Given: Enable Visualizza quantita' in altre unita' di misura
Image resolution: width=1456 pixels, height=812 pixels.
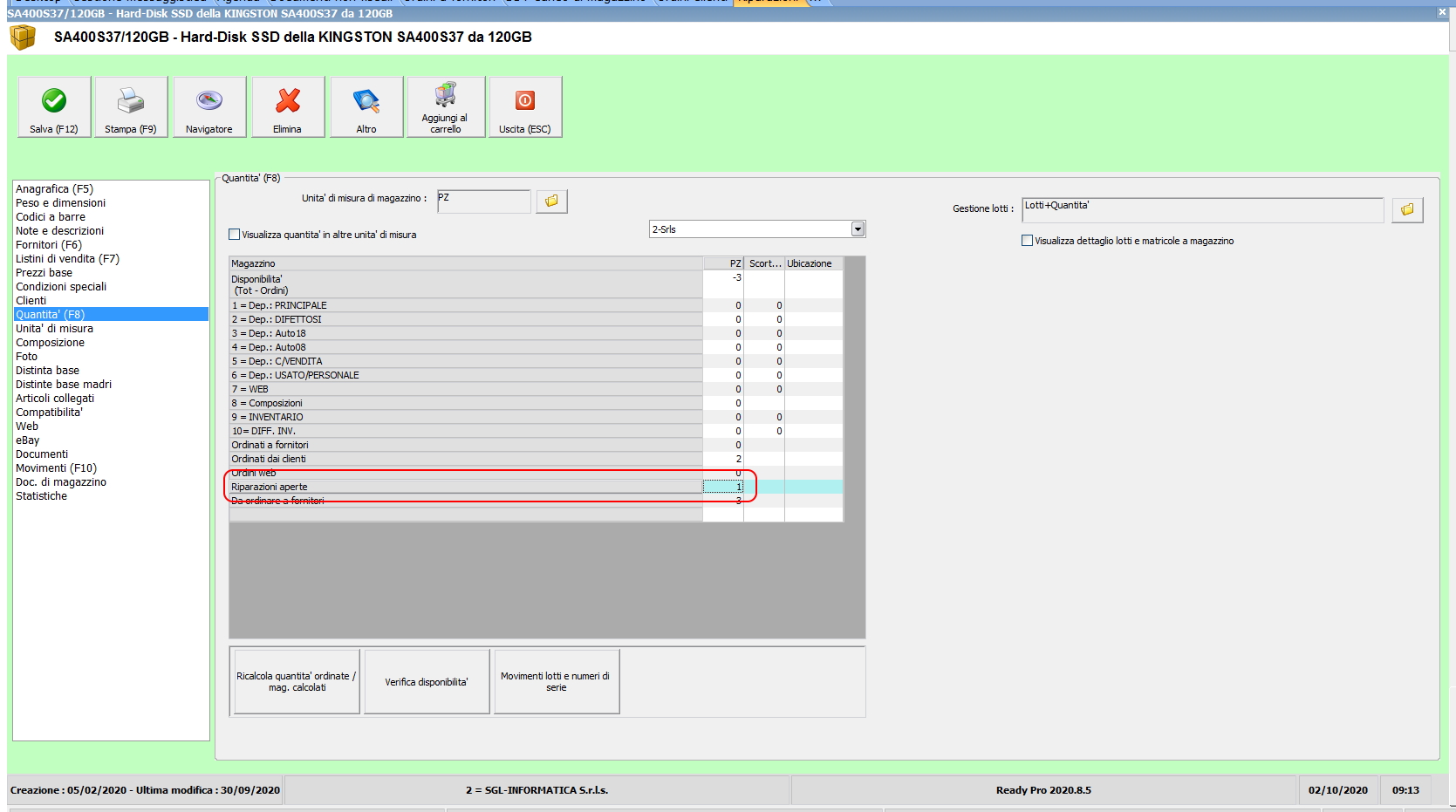Looking at the screenshot, I should 234,235.
